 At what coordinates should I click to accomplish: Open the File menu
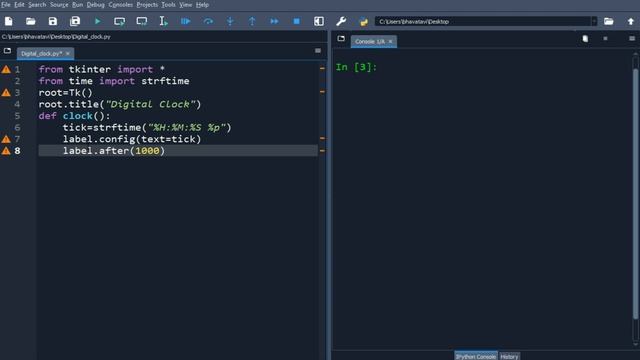point(6,5)
